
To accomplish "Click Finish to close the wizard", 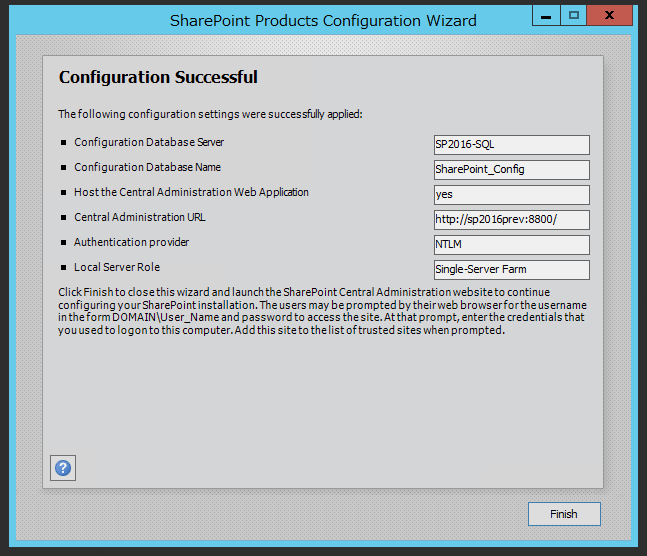I will (x=564, y=514).
